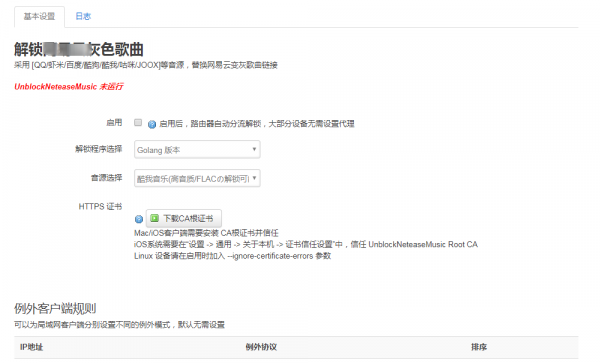Open the 音源选择 dropdown showing 酷我音乐
Viewport: 600px width, 363px height.
click(197, 178)
